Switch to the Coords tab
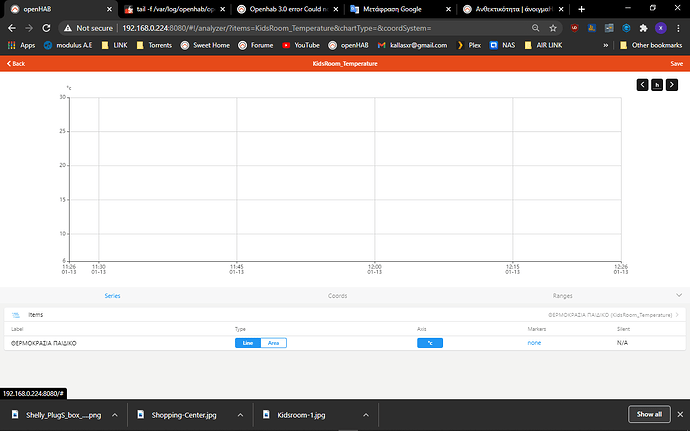690x431 pixels. 338,296
